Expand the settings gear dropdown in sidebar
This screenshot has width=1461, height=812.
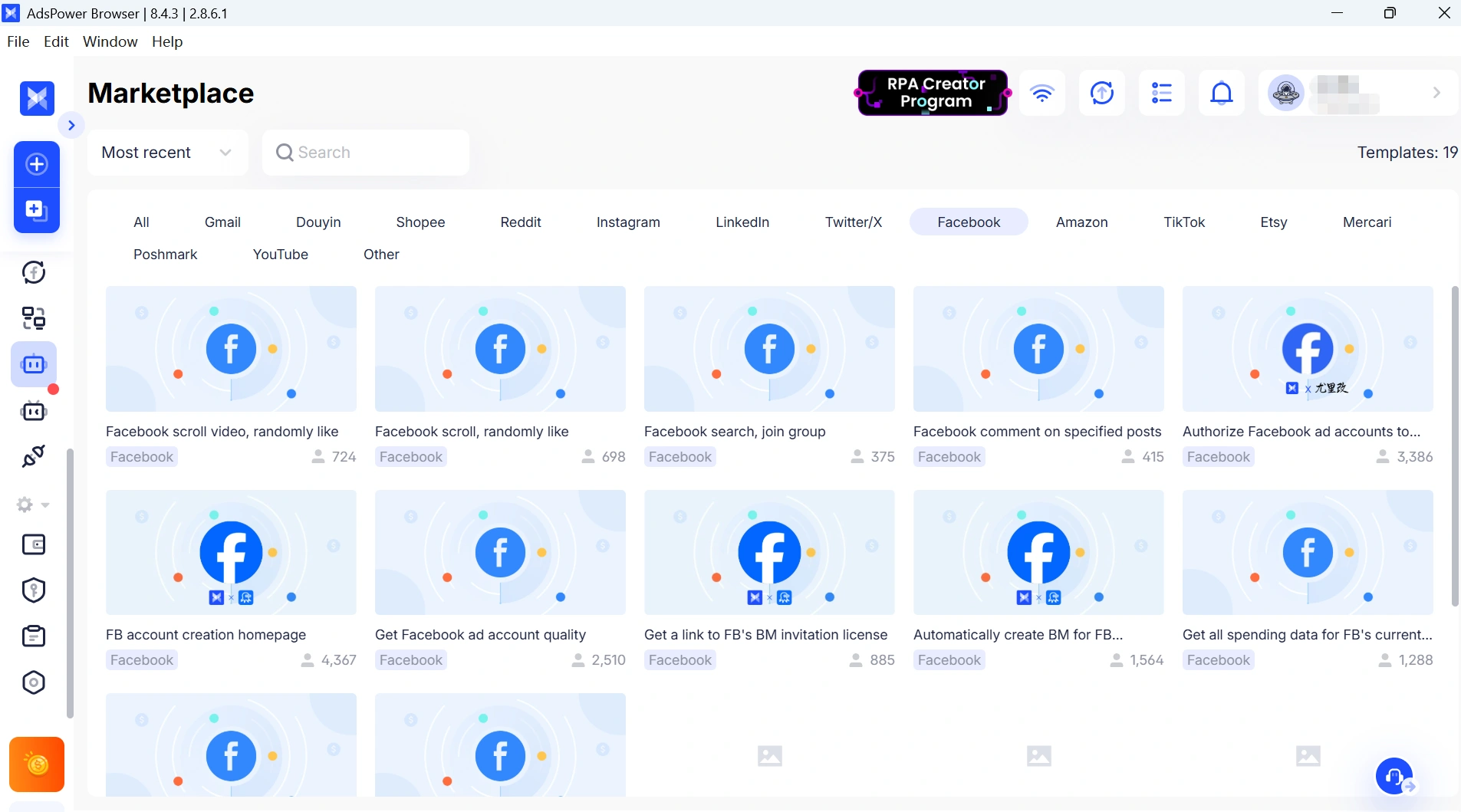(33, 505)
